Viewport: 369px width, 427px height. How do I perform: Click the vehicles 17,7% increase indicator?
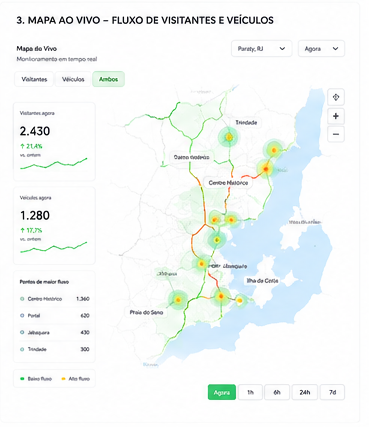point(31,230)
